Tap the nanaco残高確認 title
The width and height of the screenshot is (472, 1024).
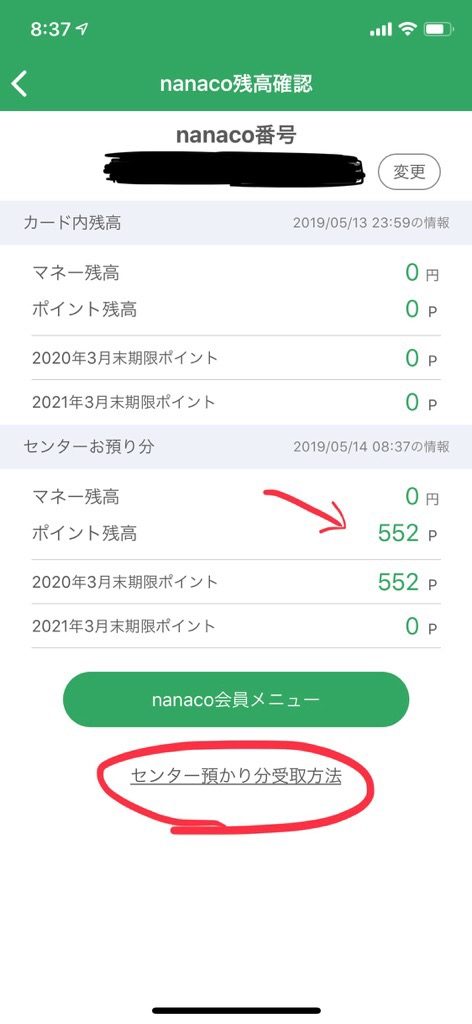pyautogui.click(x=236, y=84)
